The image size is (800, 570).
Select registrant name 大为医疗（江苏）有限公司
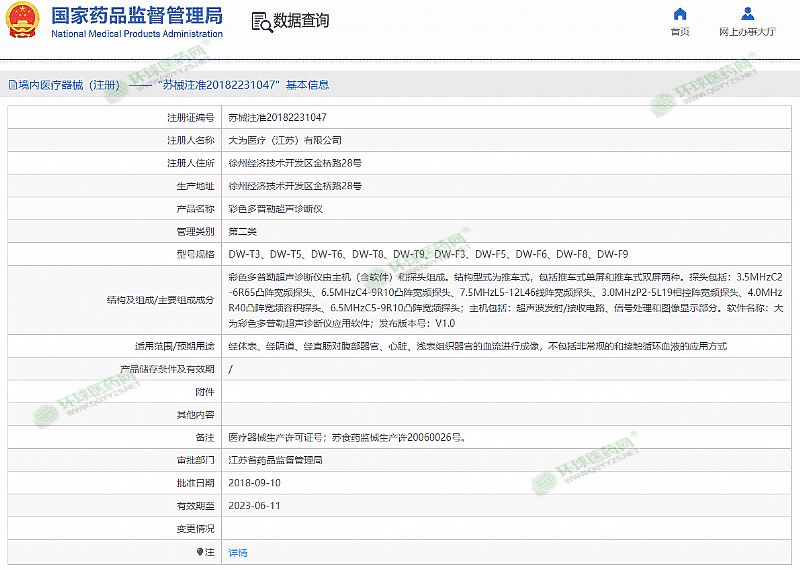pos(285,140)
